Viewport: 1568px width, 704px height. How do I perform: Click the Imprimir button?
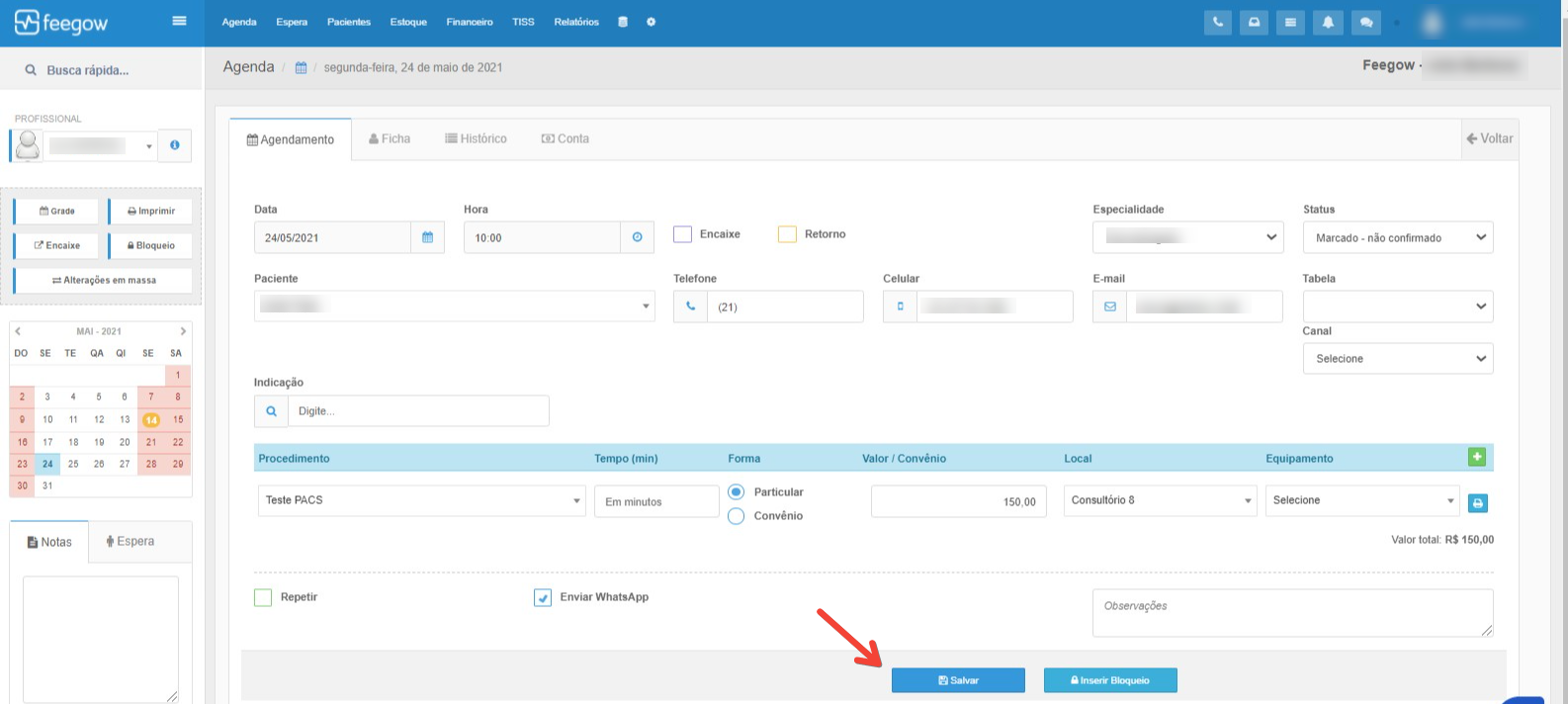(x=150, y=211)
